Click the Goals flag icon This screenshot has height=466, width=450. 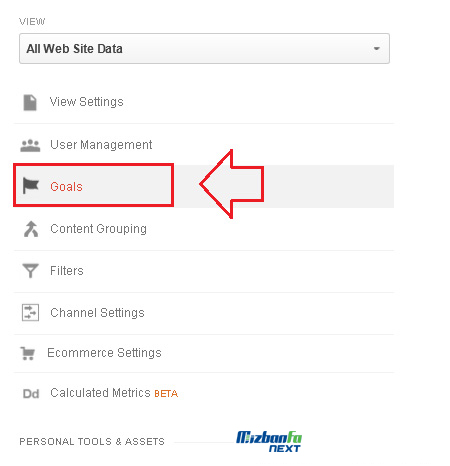(x=31, y=186)
